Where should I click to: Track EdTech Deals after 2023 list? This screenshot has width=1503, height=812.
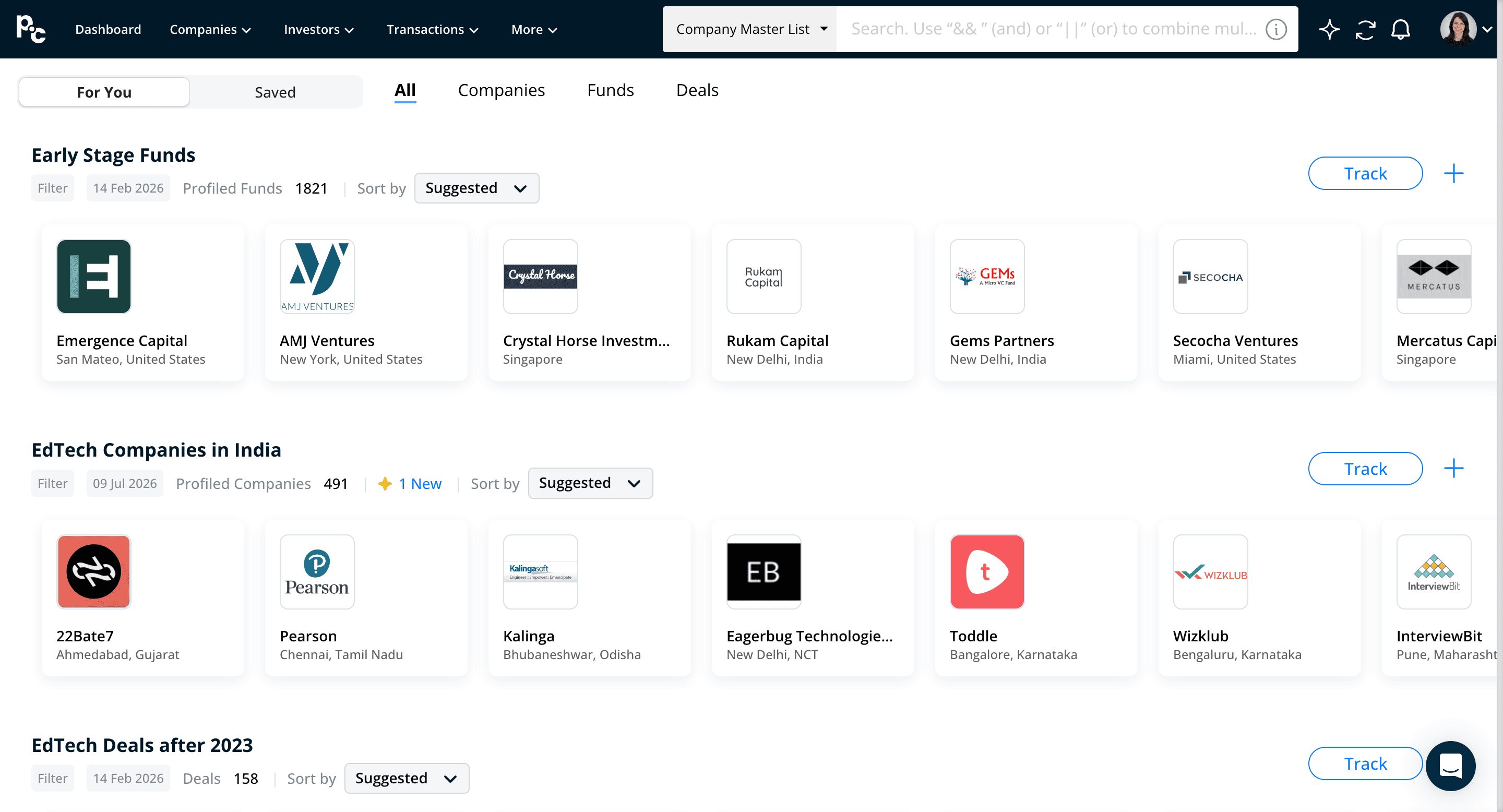point(1365,763)
